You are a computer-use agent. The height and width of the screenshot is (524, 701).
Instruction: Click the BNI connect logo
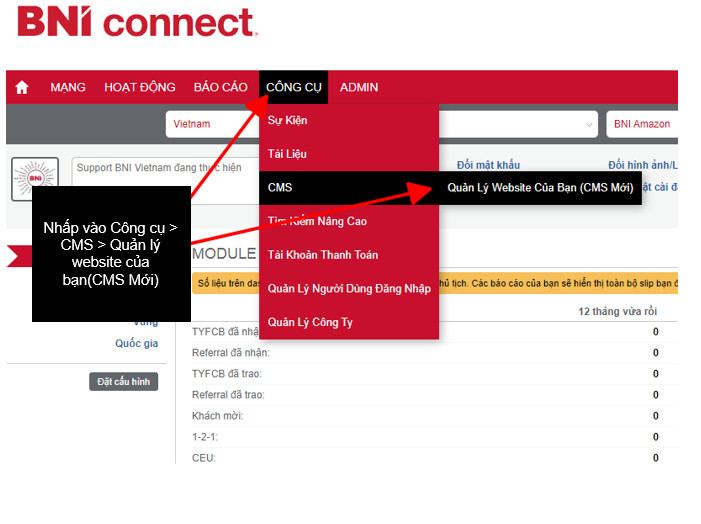point(138,21)
